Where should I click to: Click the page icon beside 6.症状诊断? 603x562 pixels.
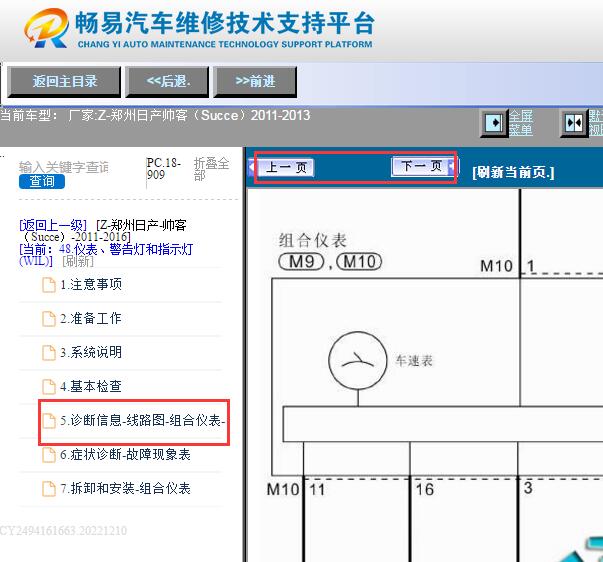[48, 455]
